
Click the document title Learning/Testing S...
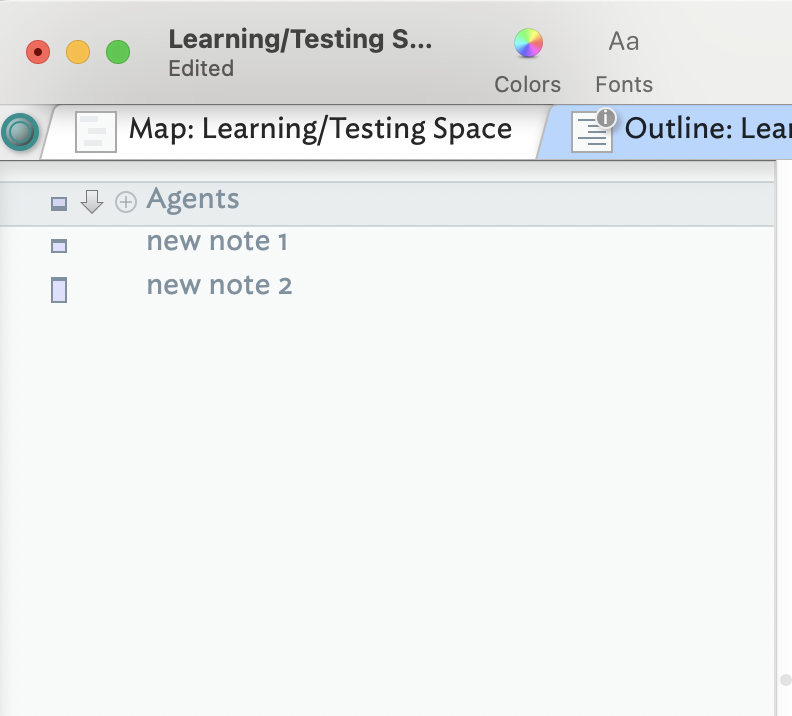click(x=300, y=40)
